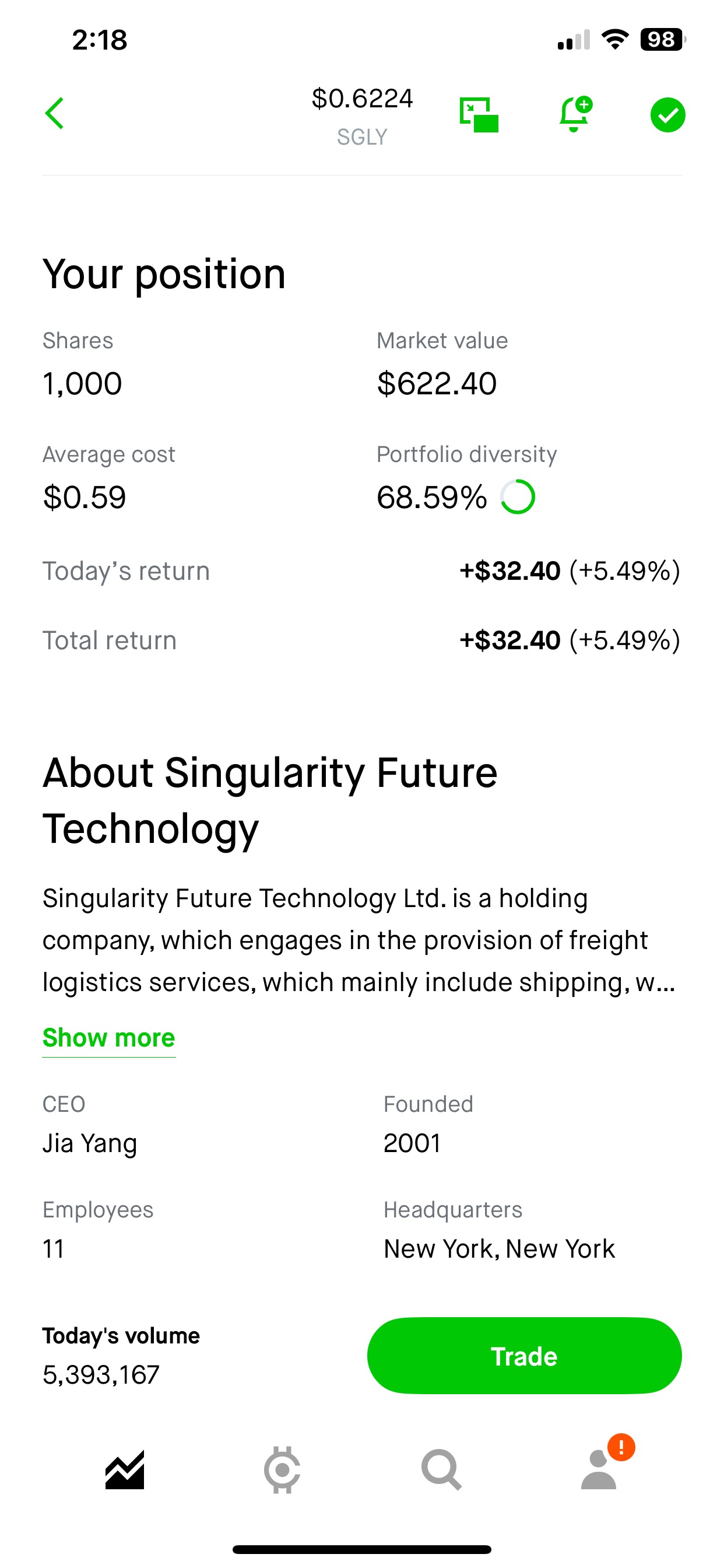This screenshot has width=724, height=1568.
Task: Tap the Market value amount $622.40
Action: click(437, 383)
